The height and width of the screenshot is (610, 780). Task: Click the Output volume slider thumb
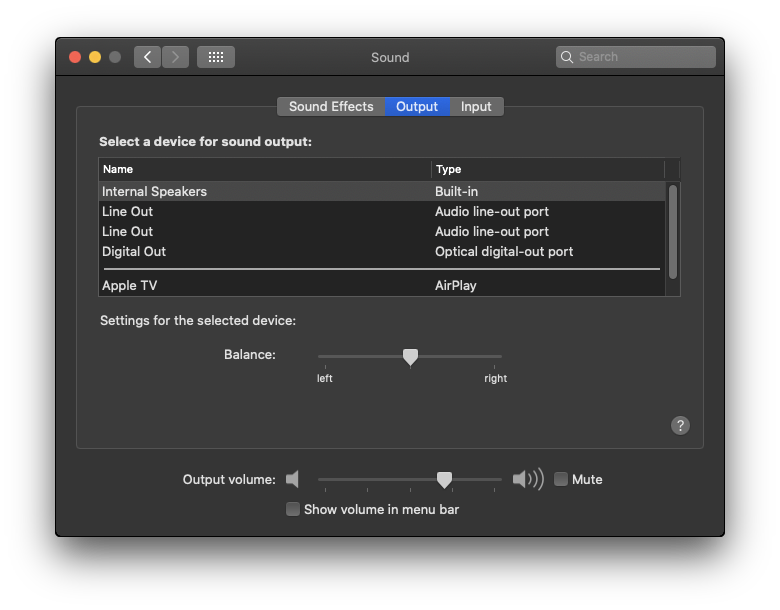(444, 480)
